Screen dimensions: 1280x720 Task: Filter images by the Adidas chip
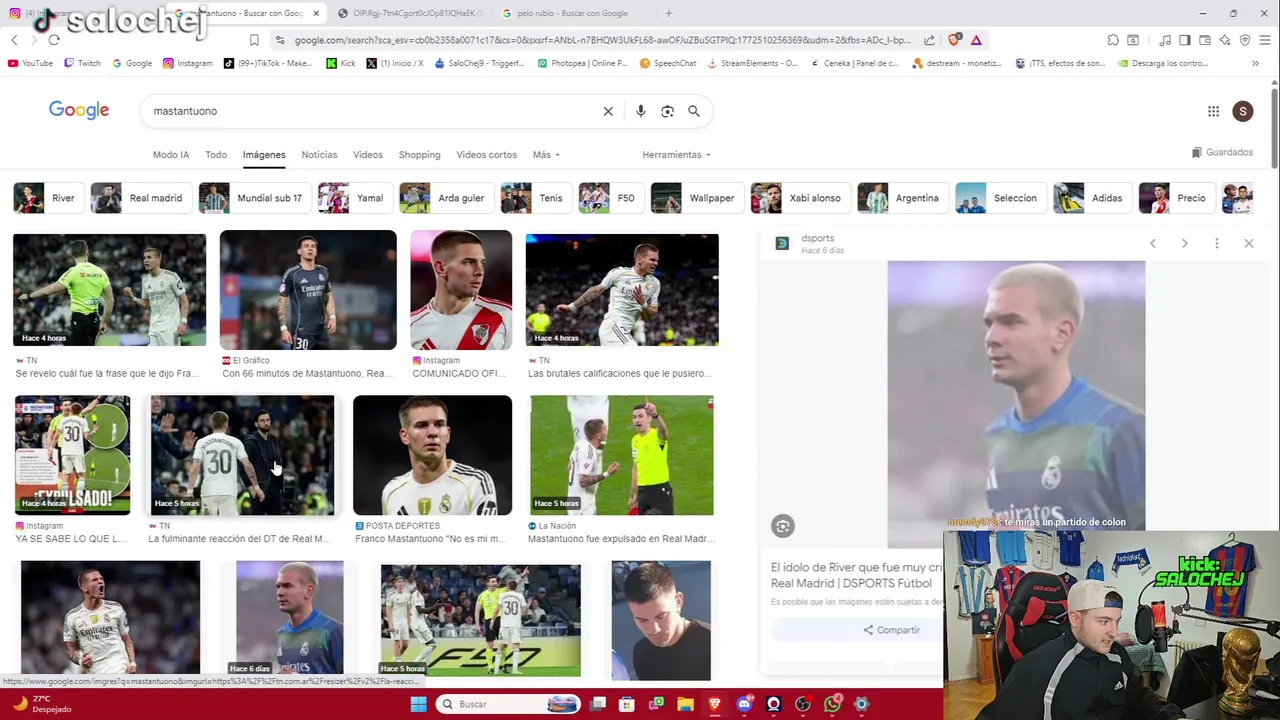pyautogui.click(x=1092, y=198)
